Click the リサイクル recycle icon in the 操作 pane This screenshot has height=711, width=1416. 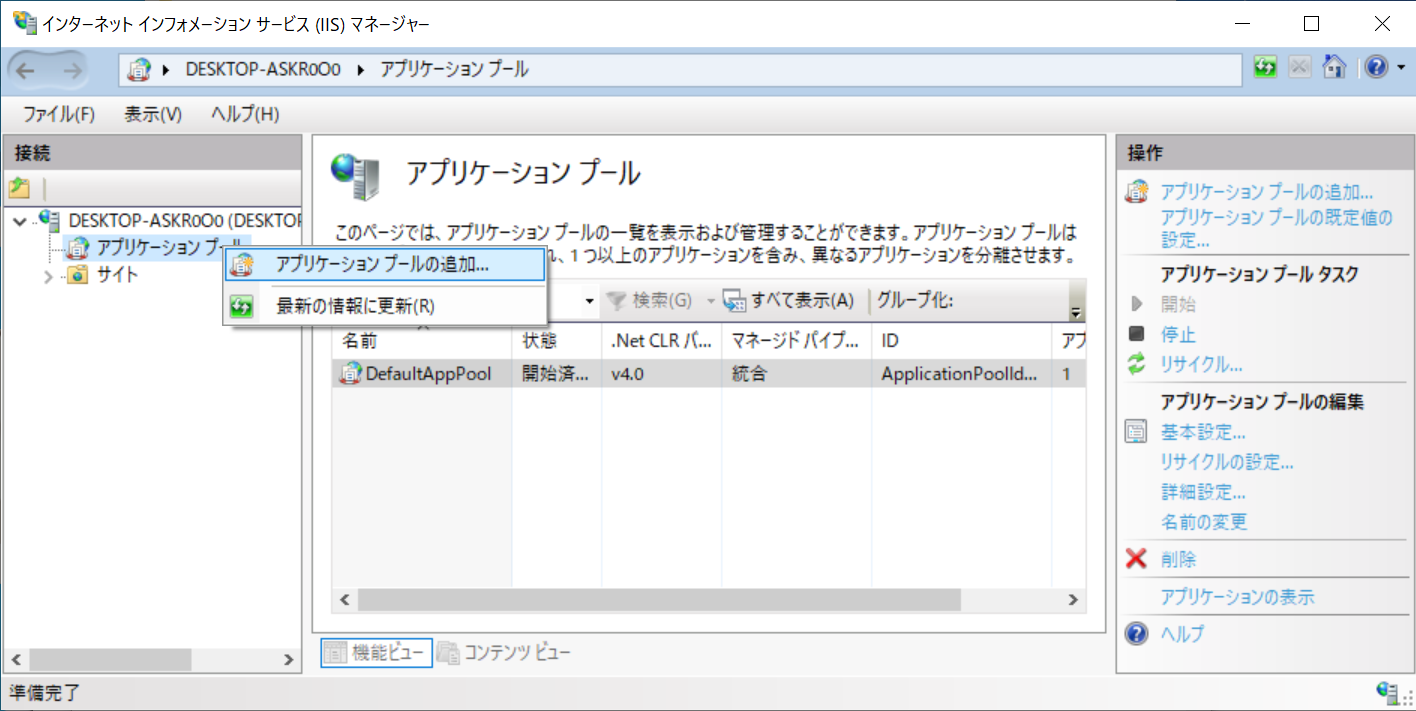(1136, 365)
